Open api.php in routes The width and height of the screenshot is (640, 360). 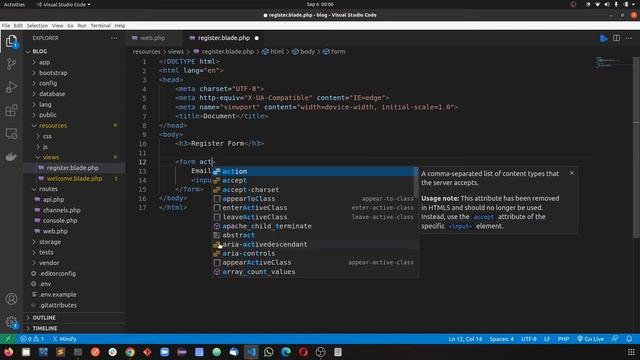[x=53, y=200]
